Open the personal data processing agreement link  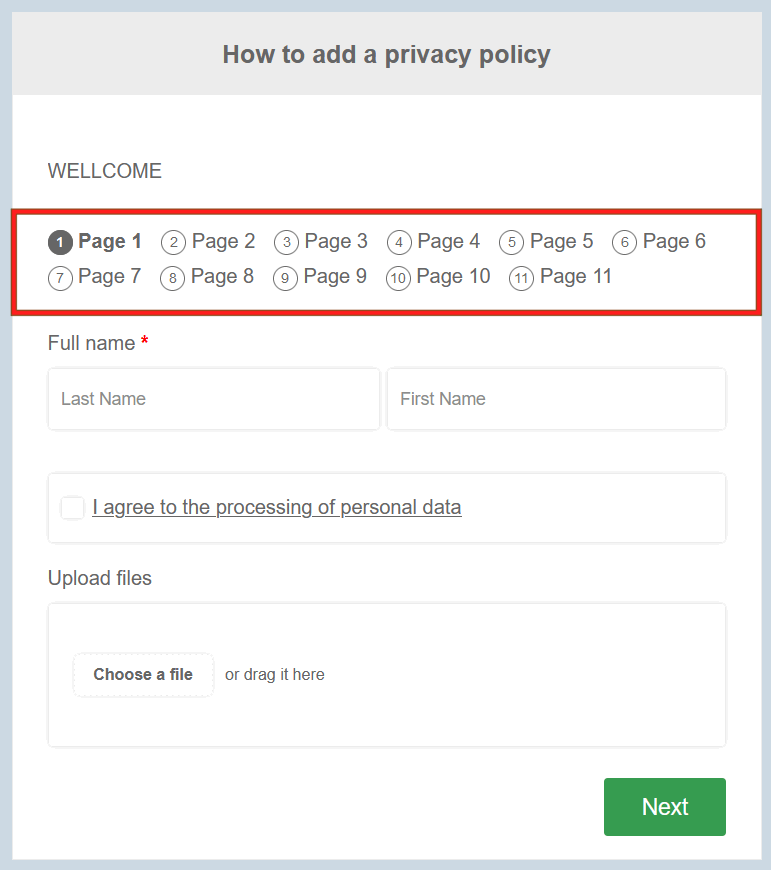click(x=277, y=507)
